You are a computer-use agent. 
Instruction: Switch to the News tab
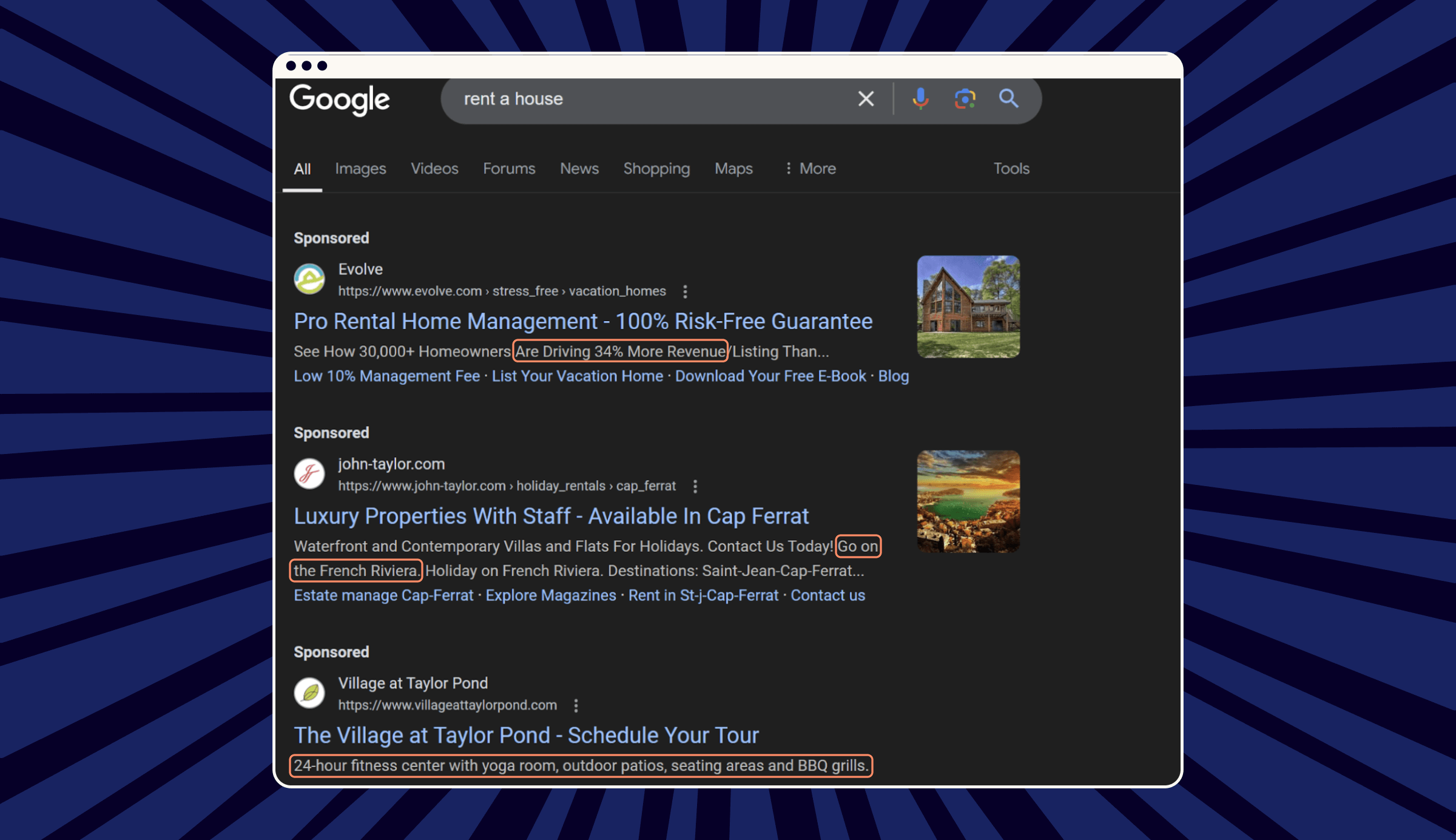point(579,169)
